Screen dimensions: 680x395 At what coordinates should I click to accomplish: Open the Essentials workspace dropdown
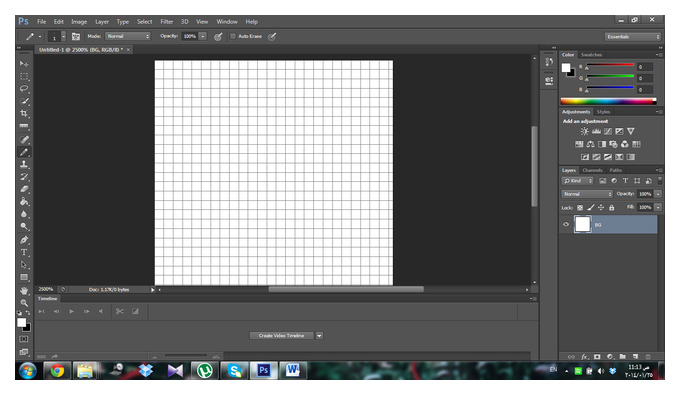633,37
